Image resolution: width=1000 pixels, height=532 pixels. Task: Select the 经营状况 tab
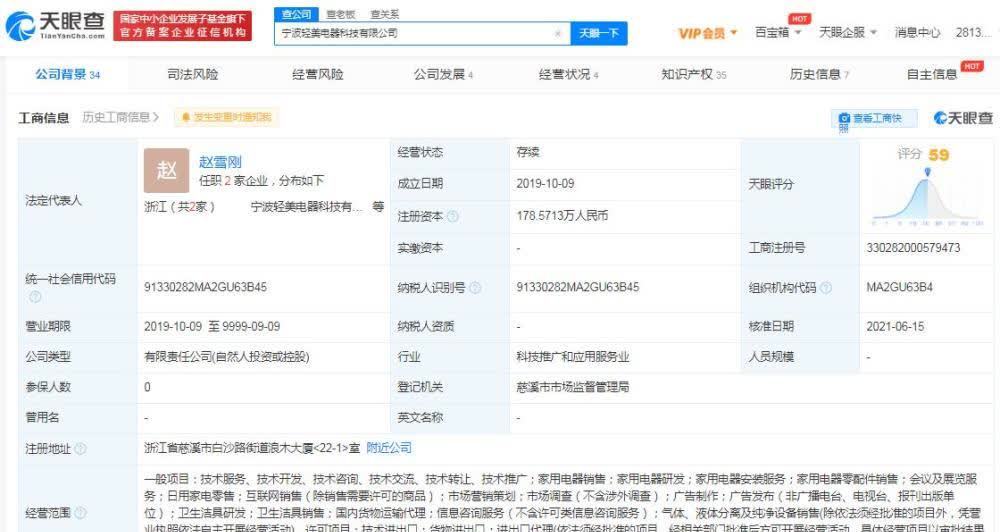point(568,75)
